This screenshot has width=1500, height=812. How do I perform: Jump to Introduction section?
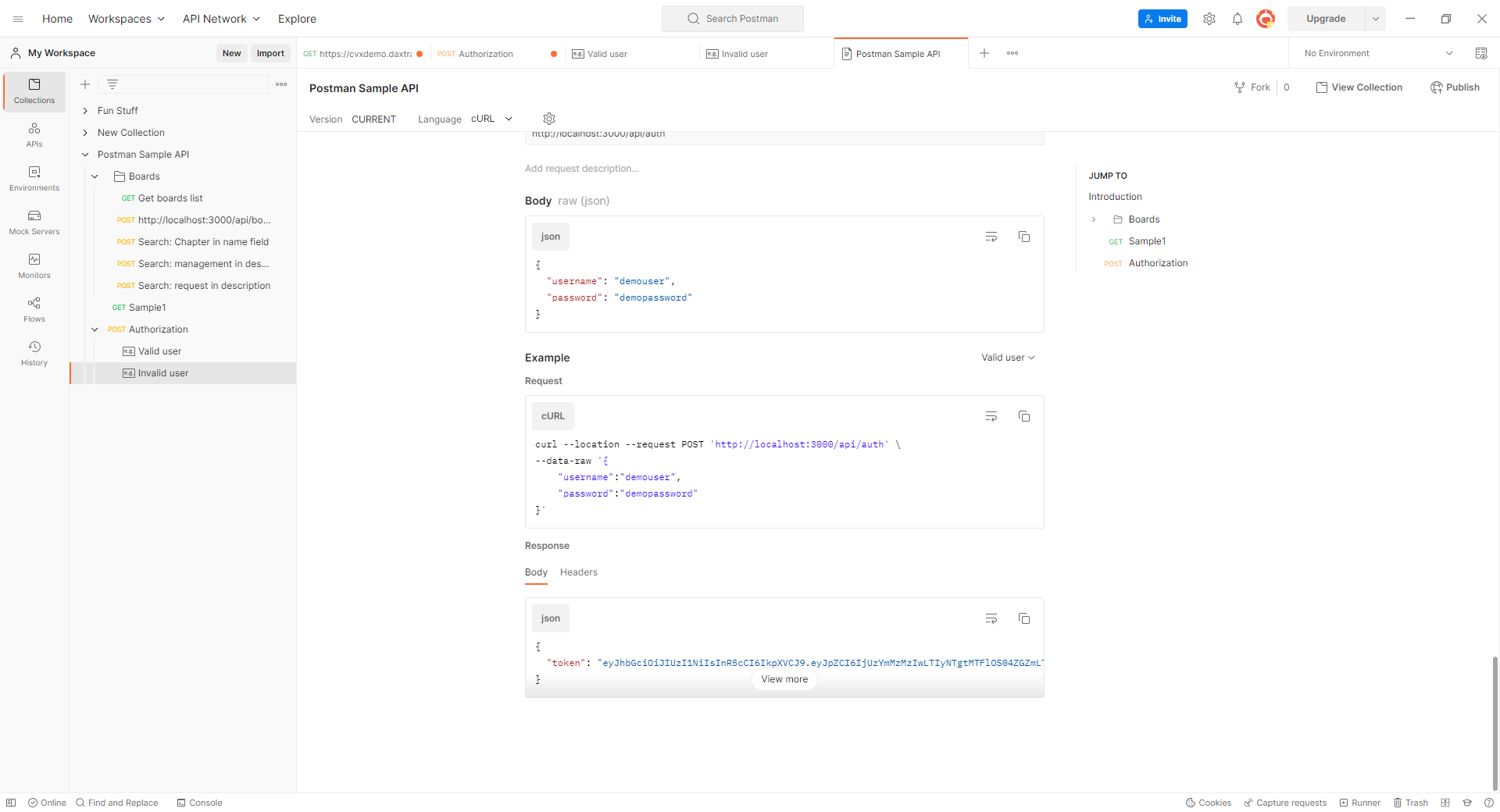[x=1115, y=197]
